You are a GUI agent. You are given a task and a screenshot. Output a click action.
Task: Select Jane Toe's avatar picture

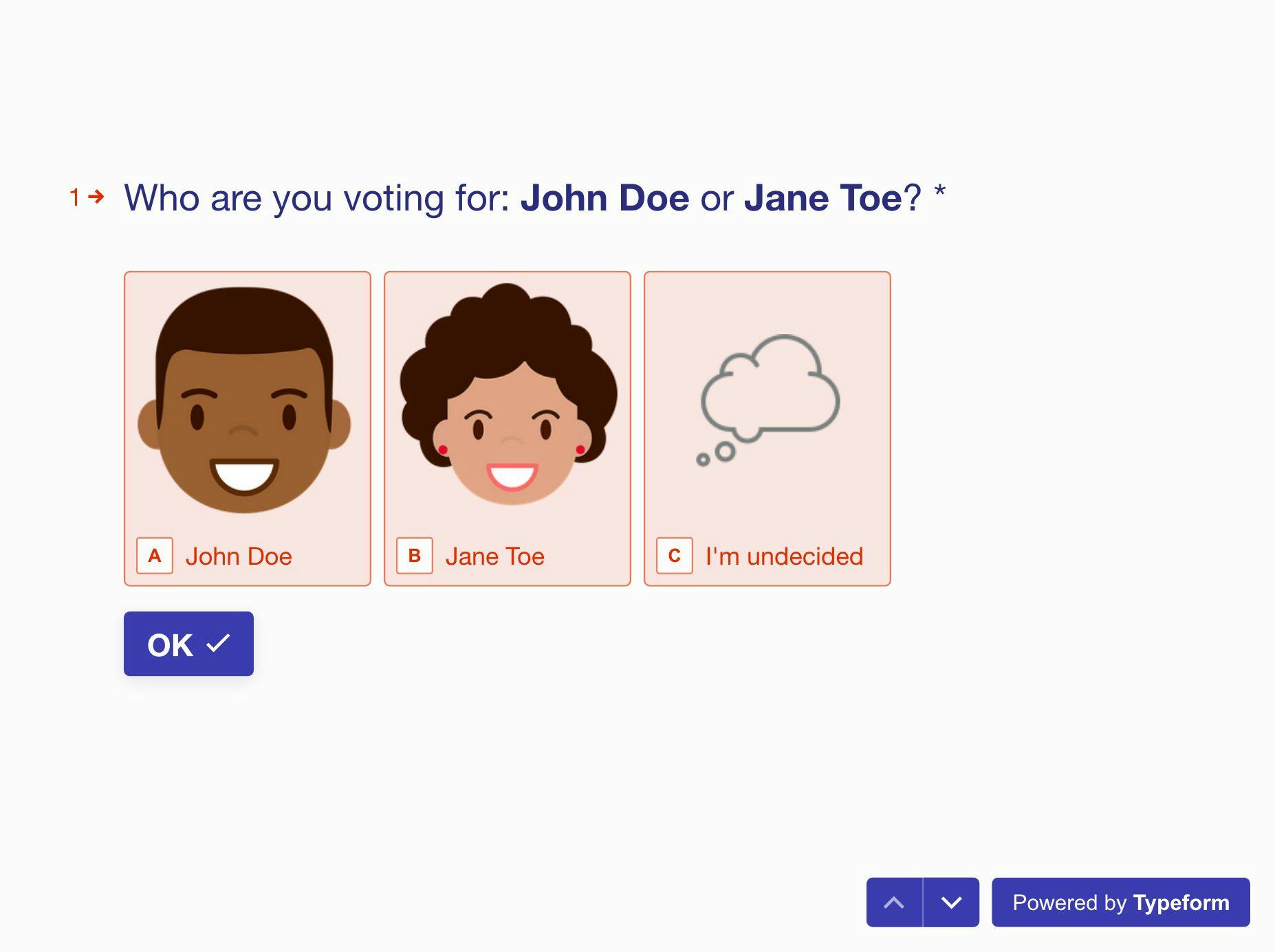(508, 396)
